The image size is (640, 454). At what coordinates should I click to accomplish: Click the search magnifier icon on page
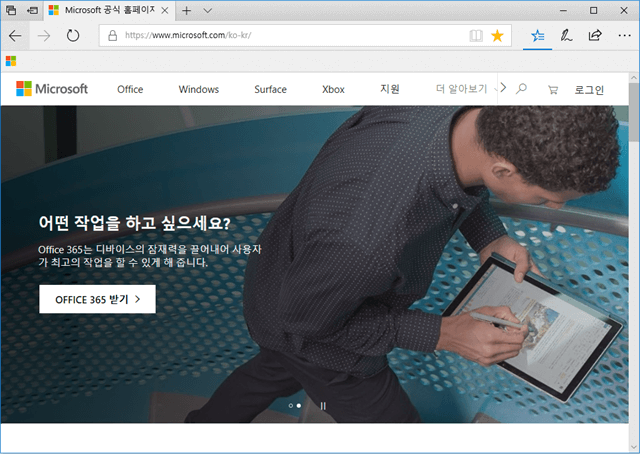pos(521,89)
